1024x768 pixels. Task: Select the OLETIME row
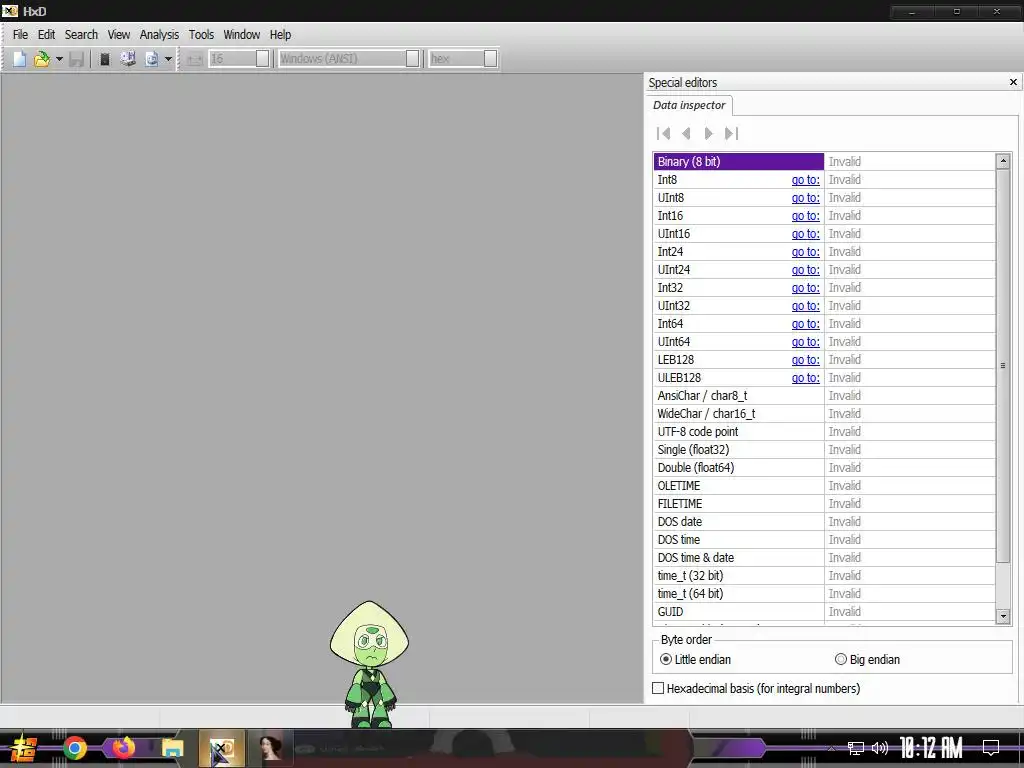[x=824, y=486]
